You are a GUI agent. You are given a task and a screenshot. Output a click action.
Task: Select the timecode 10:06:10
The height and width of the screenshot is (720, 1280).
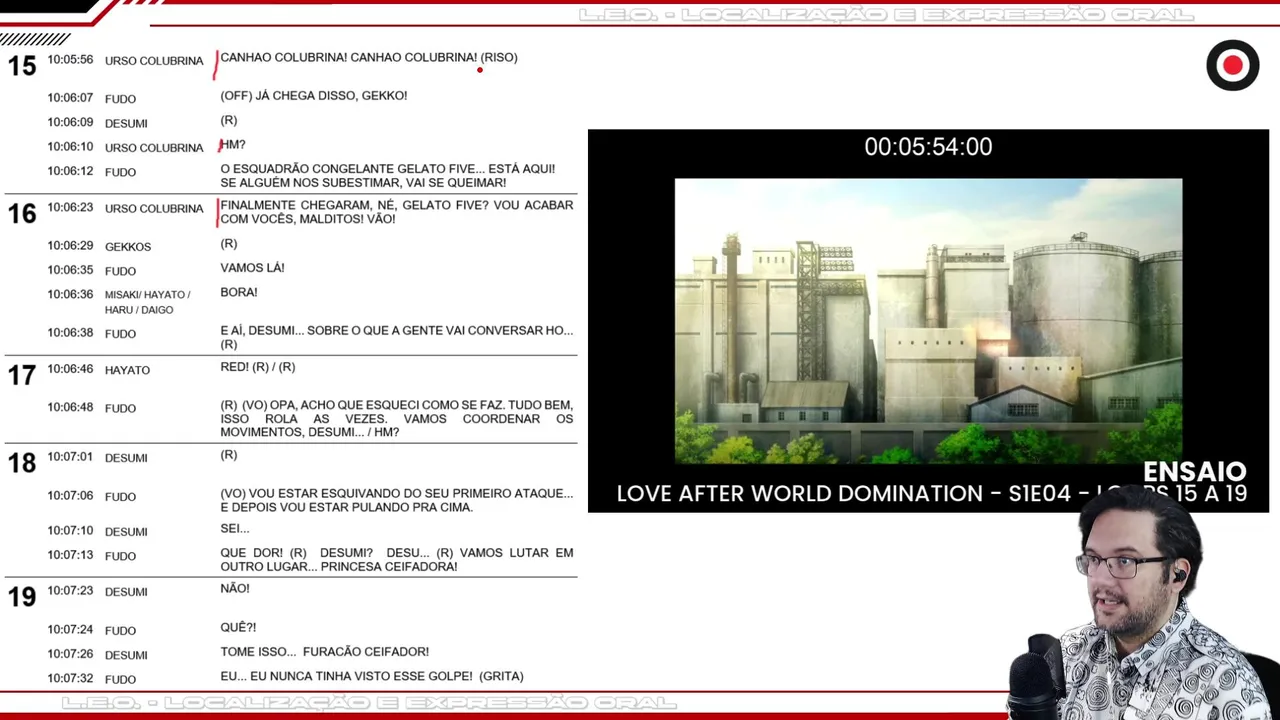click(70, 147)
